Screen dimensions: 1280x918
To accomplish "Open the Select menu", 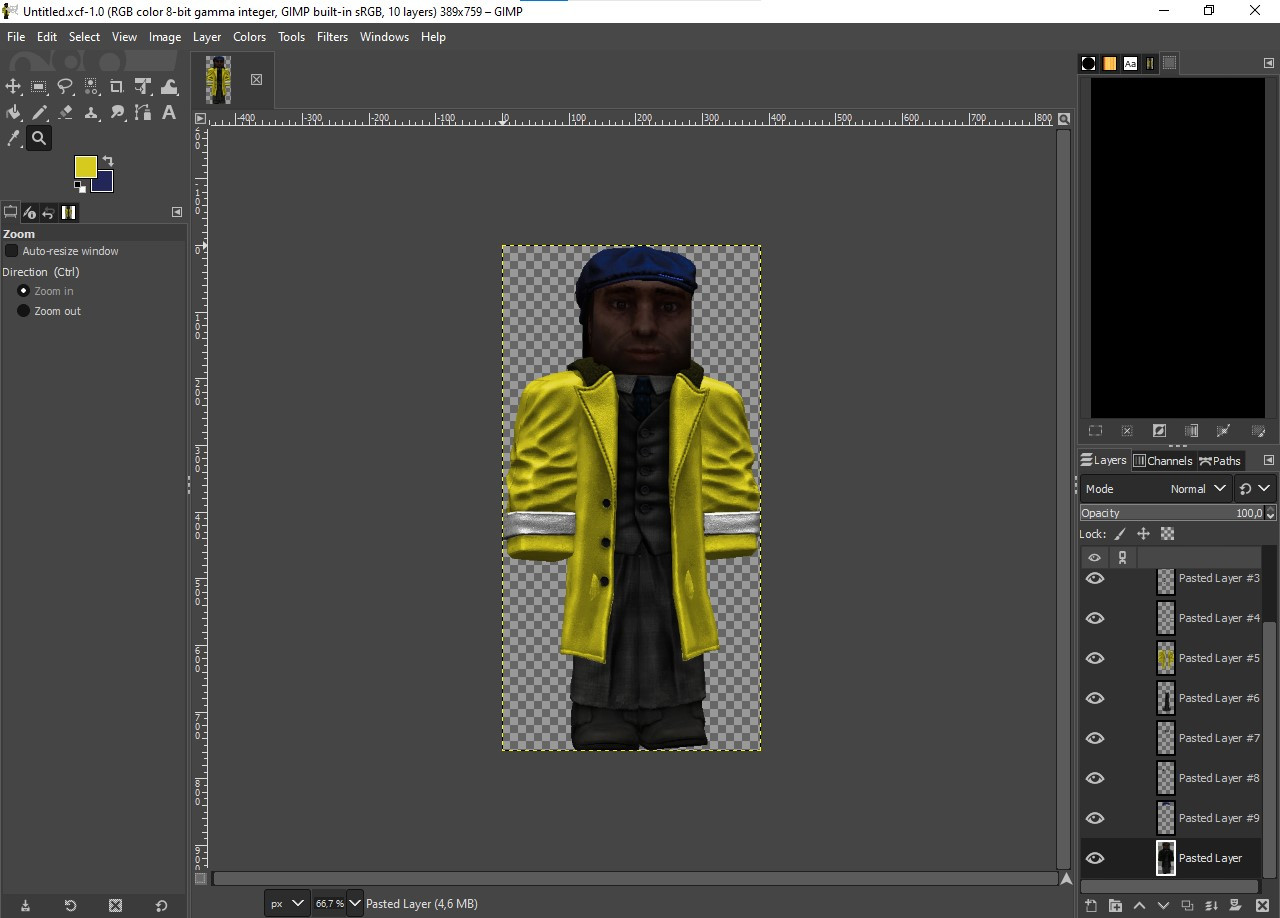I will point(84,37).
